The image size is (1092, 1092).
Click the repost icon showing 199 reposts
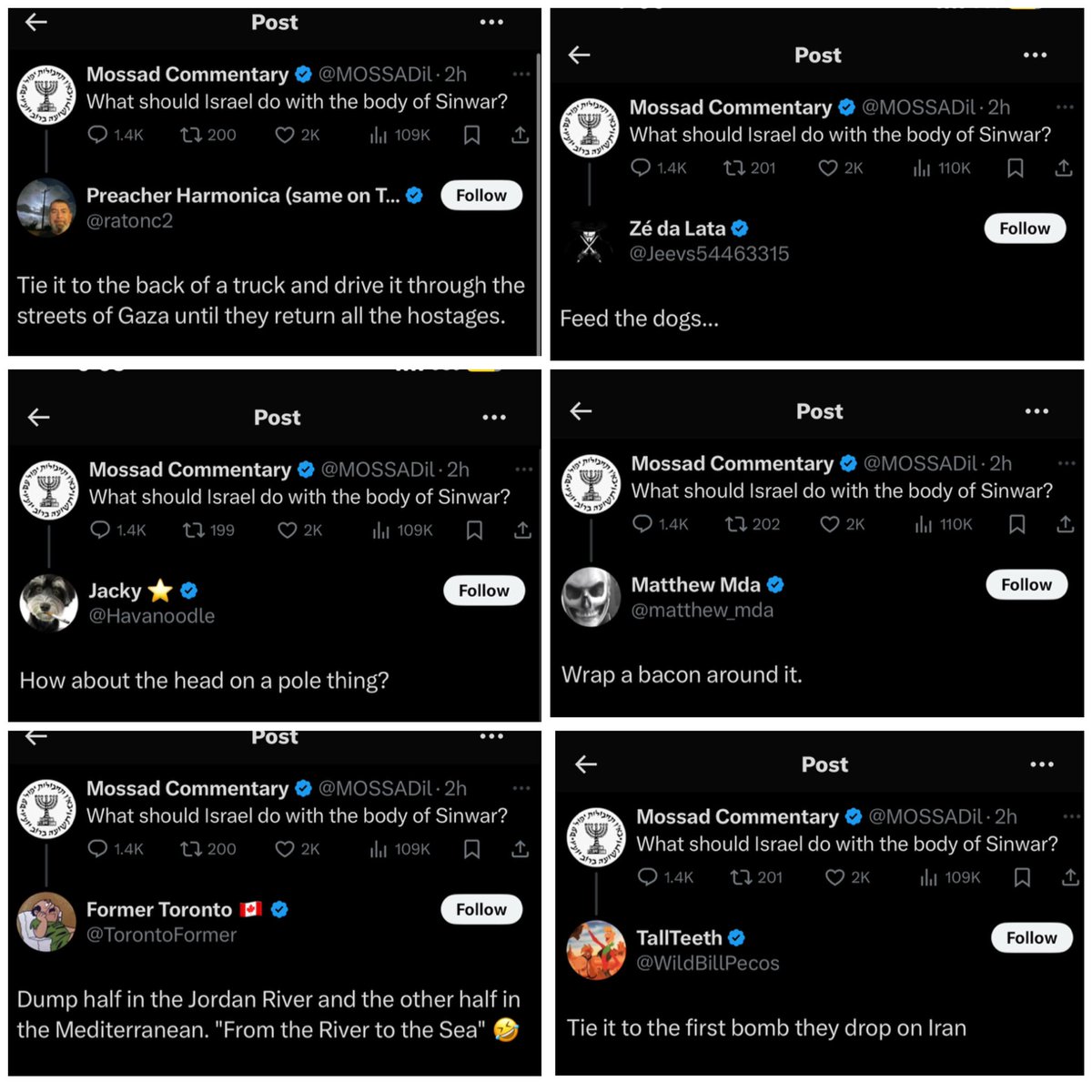pyautogui.click(x=193, y=531)
